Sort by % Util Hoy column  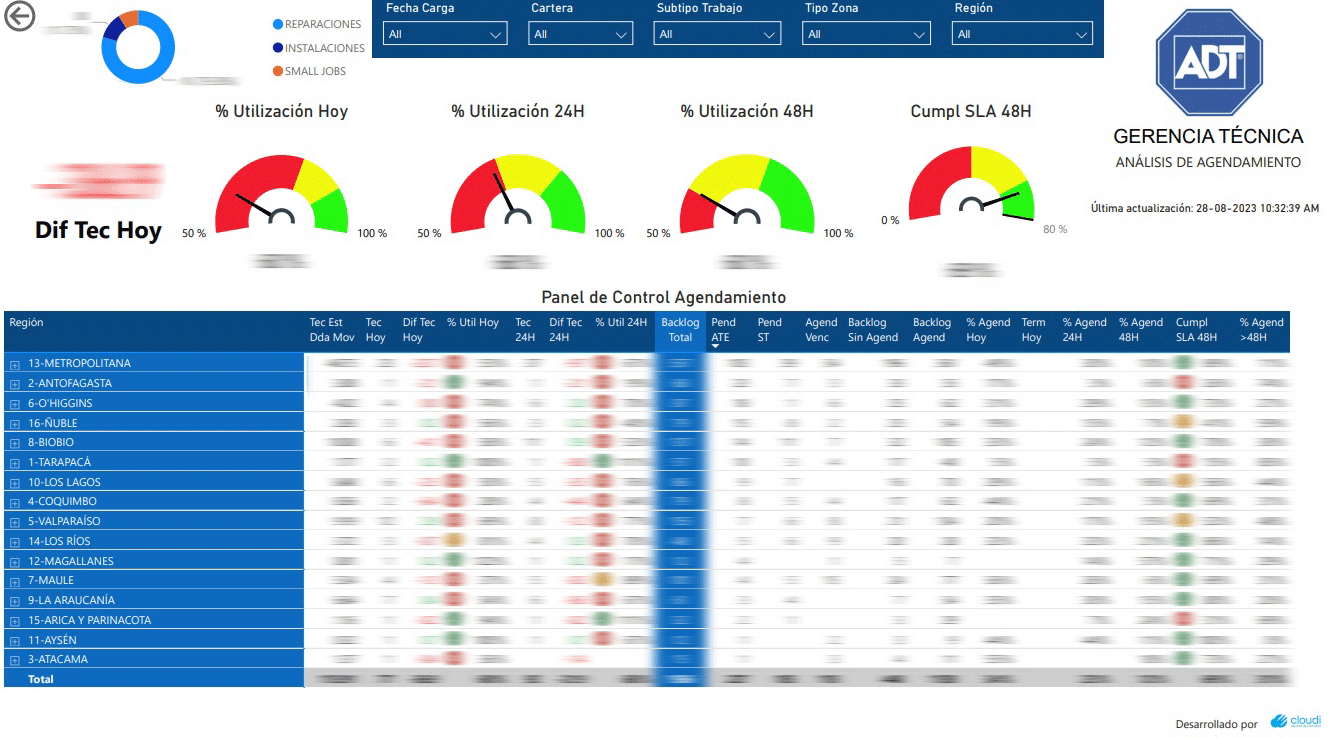point(473,323)
